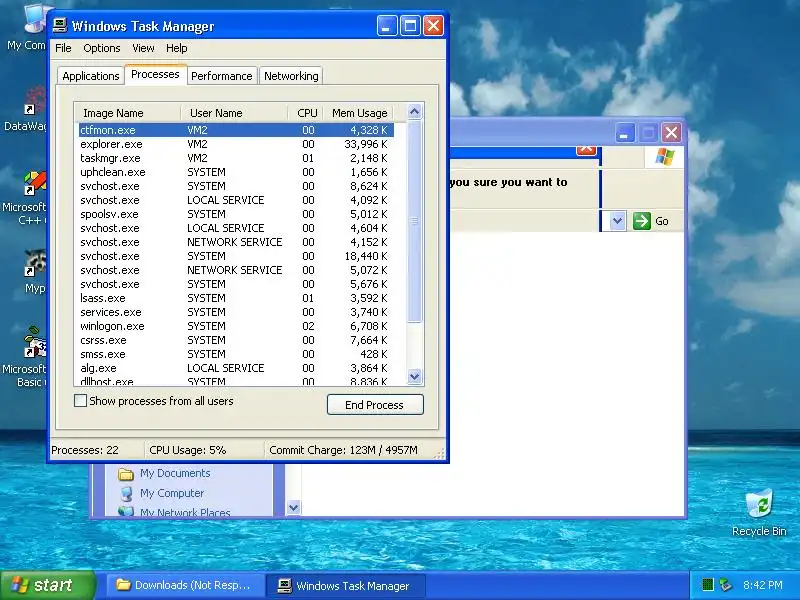Sort by Image Name column header

tap(128, 113)
